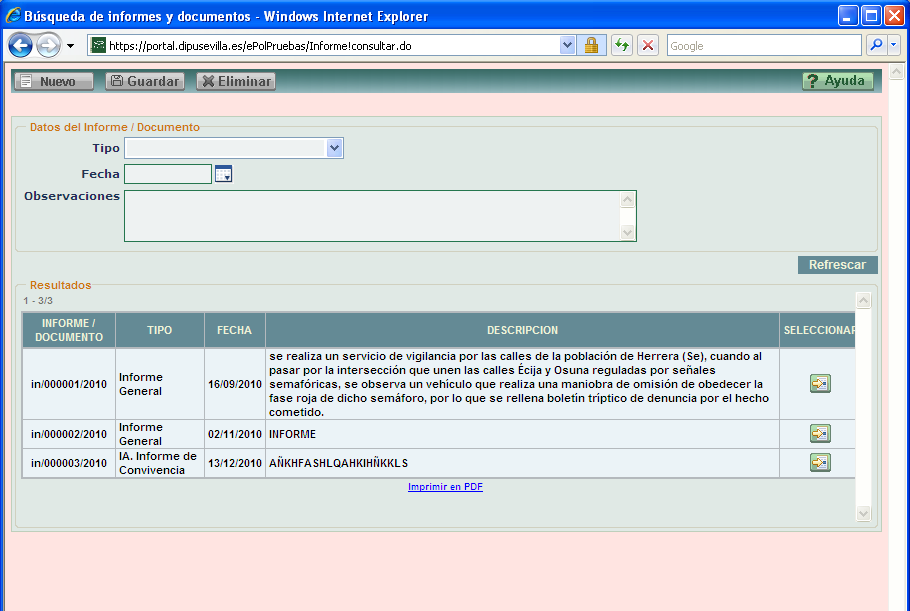Click select icon for report in/000003/2010
Viewport: 910px width, 611px height.
point(820,462)
